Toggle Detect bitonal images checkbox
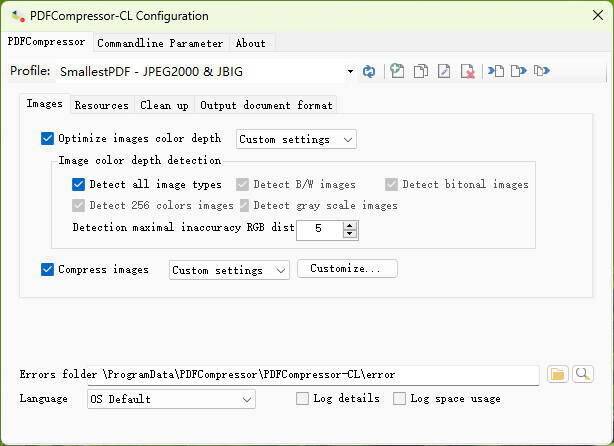Screen dimensions: 614x446 [x=391, y=184]
